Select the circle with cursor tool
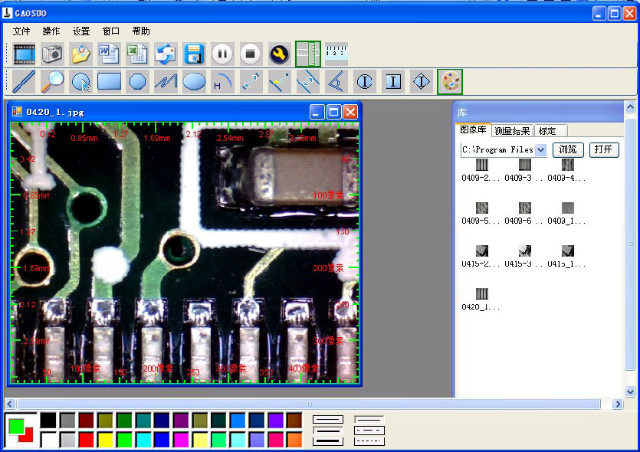 (81, 82)
